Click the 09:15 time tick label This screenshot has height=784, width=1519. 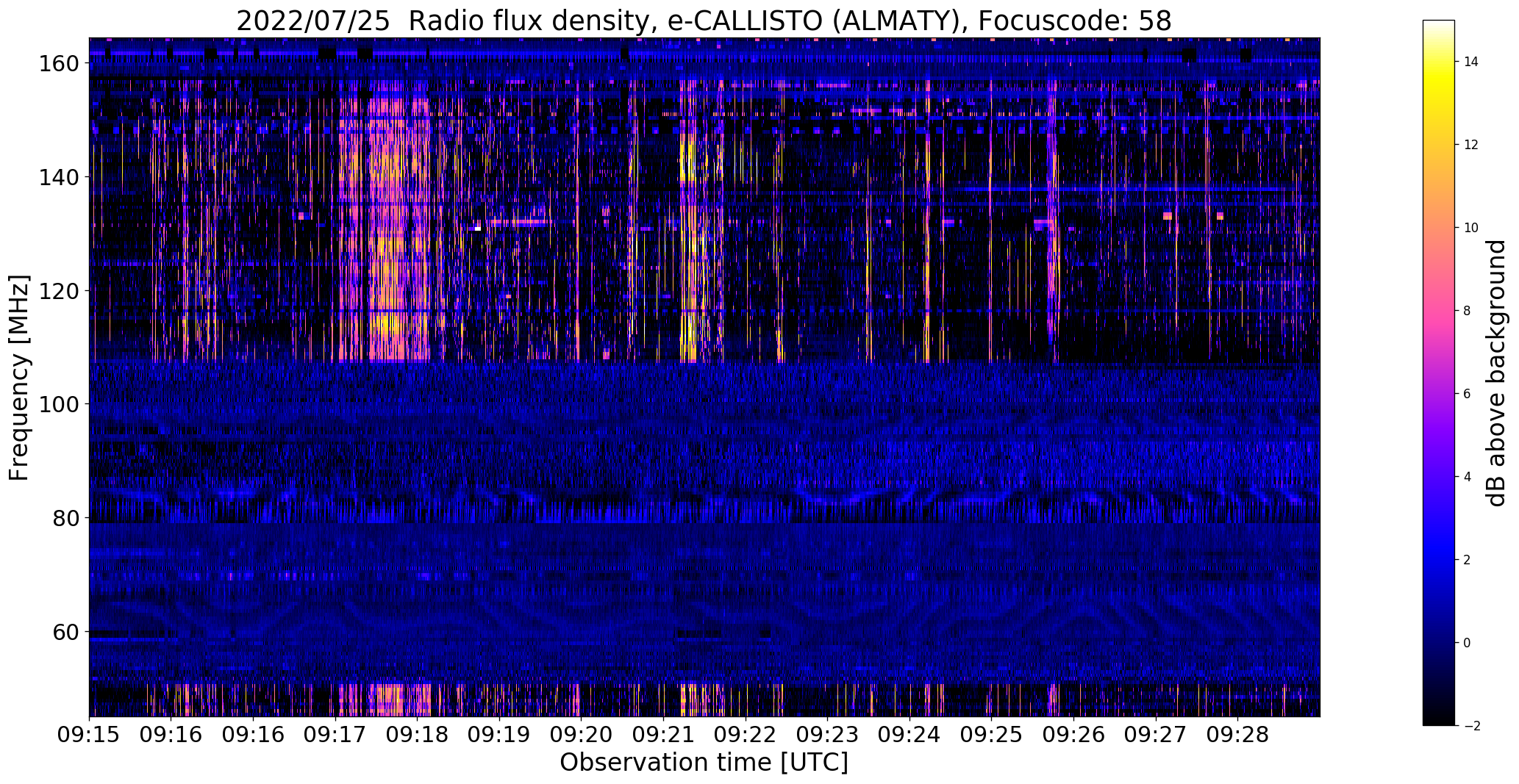(90, 735)
